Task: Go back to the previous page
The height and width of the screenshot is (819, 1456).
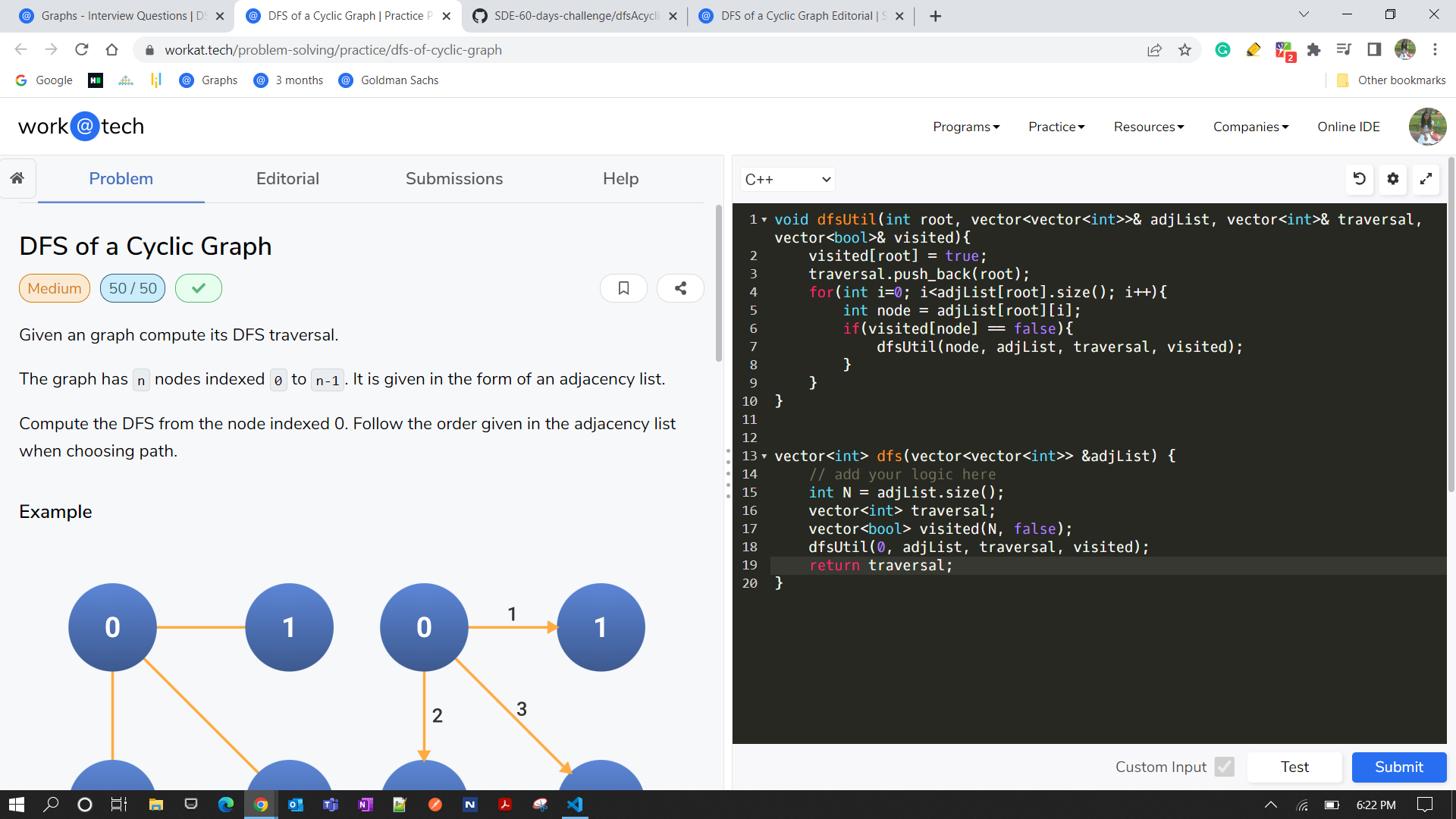Action: tap(20, 50)
